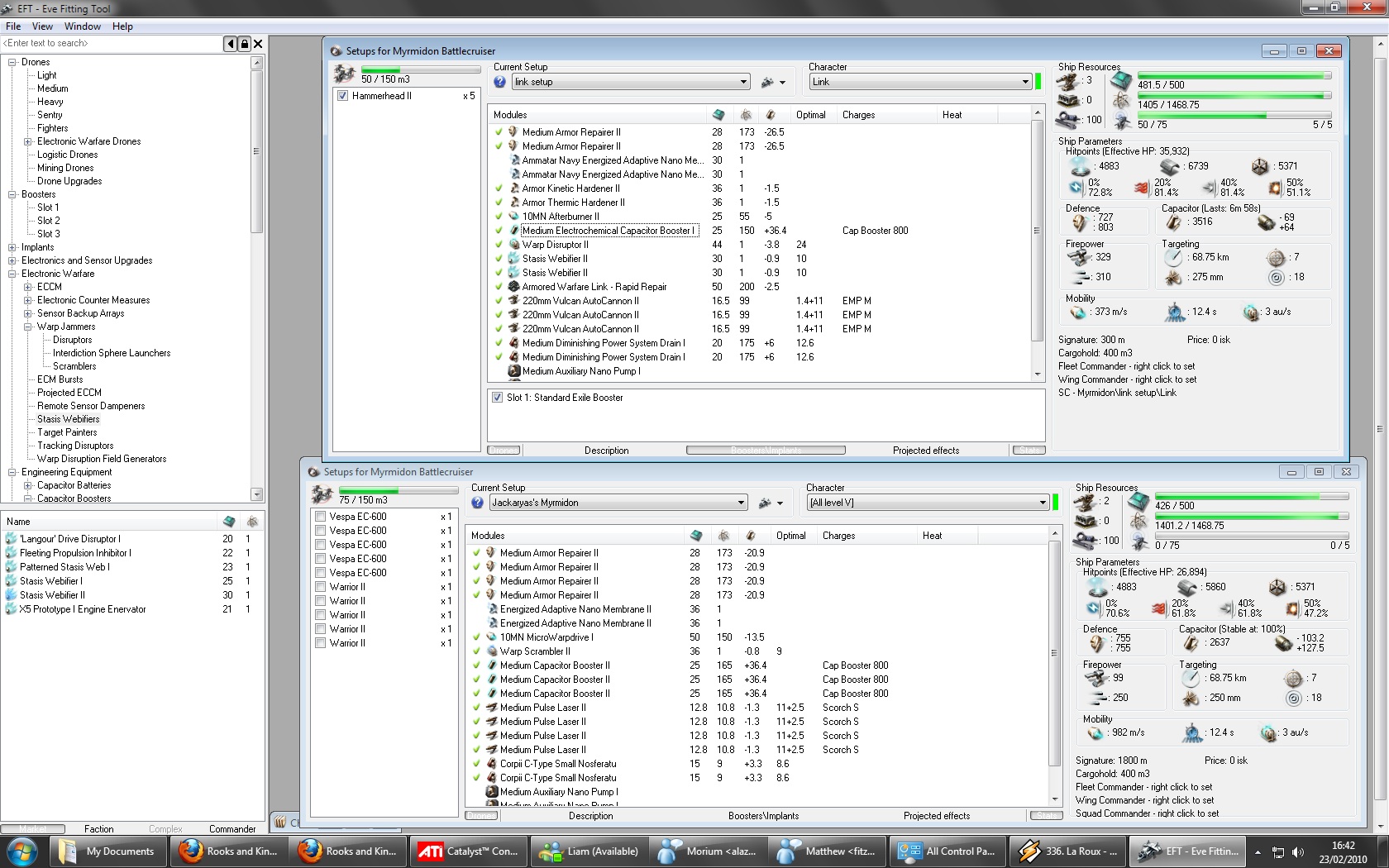Click the structure hitpoints icon in upper Ship Parameters
The height and width of the screenshot is (868, 1389).
point(1259,166)
